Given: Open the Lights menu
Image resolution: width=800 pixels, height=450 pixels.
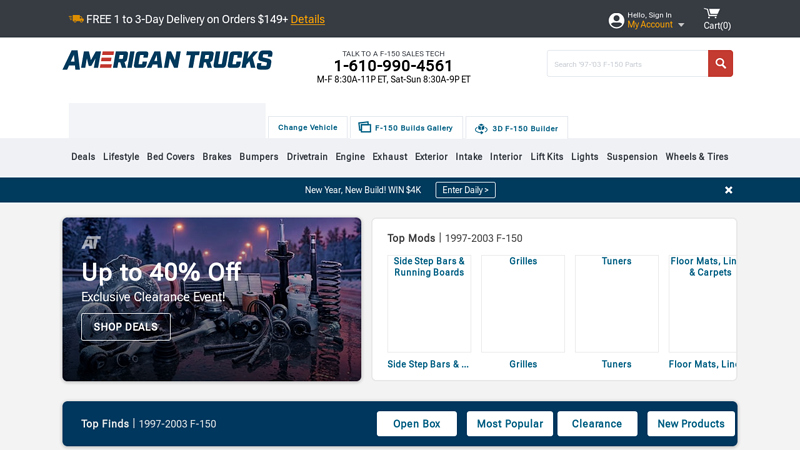Looking at the screenshot, I should (585, 157).
